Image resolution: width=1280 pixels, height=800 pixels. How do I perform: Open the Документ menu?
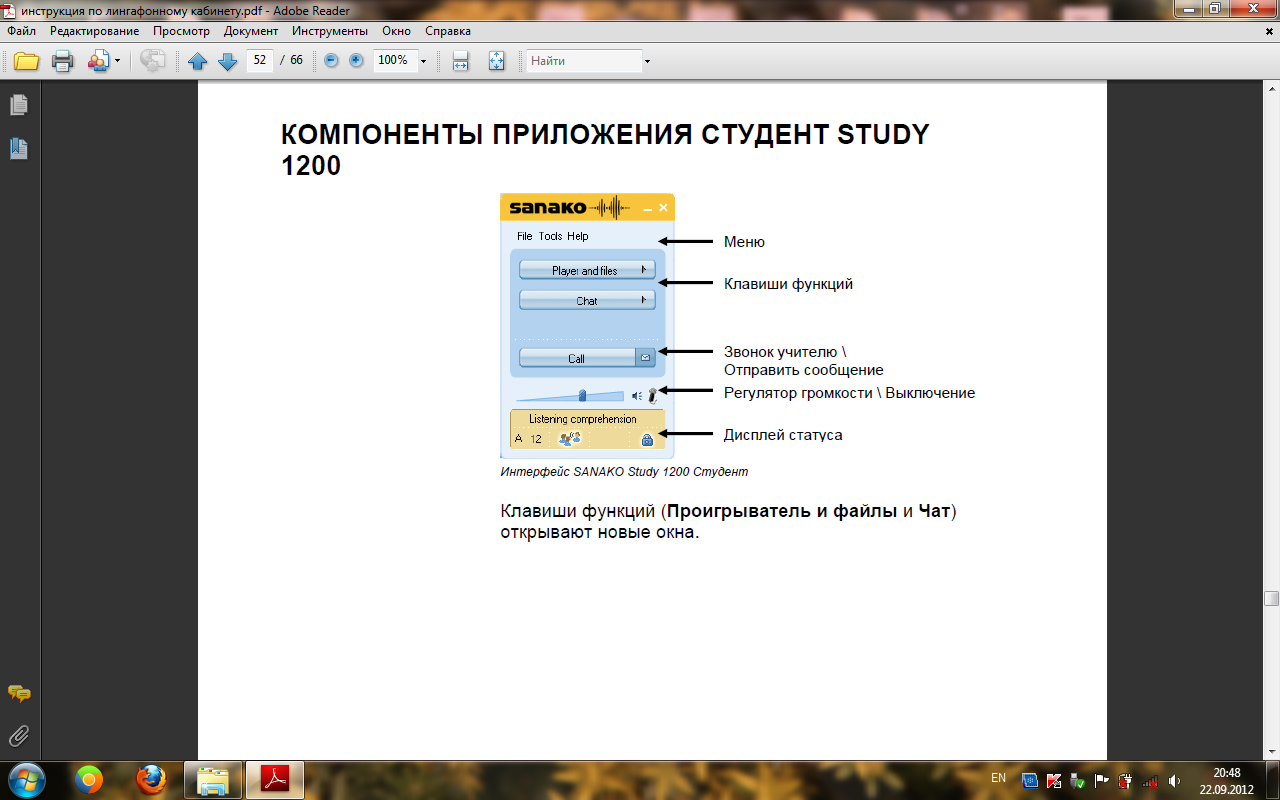click(x=251, y=31)
